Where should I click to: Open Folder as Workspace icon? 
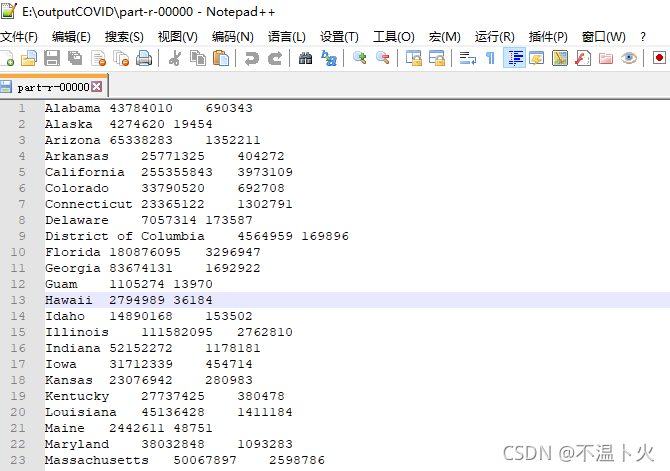coord(606,59)
